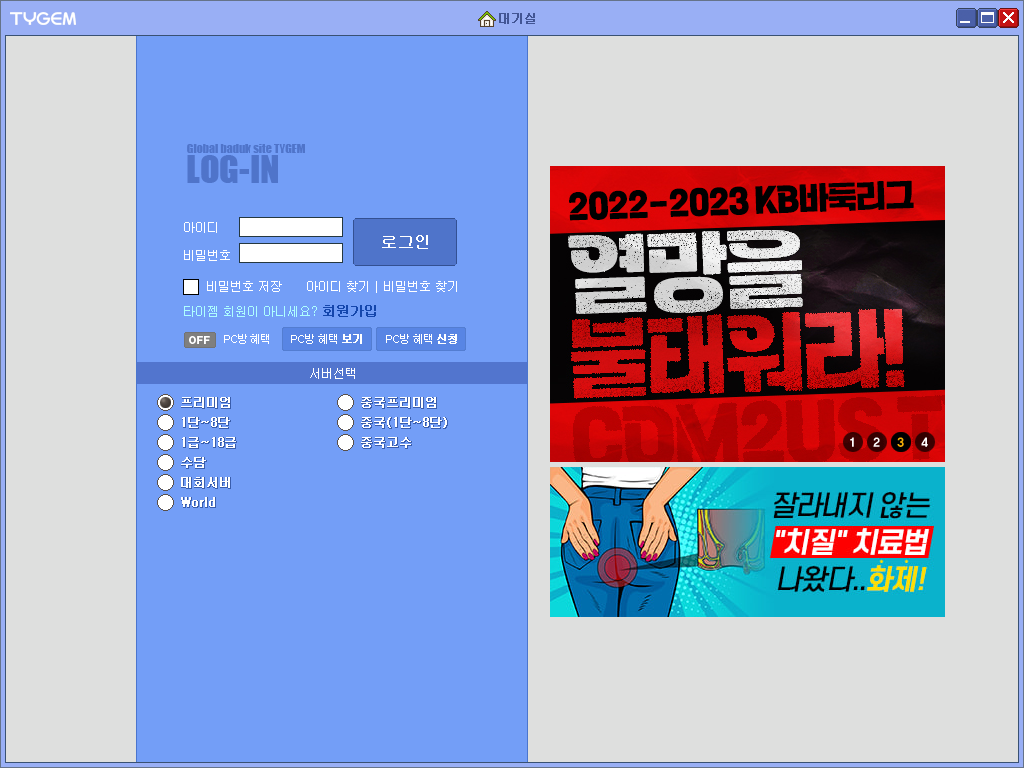Screen dimensions: 1024x768
Task: Show banner slide 4
Action: point(924,442)
